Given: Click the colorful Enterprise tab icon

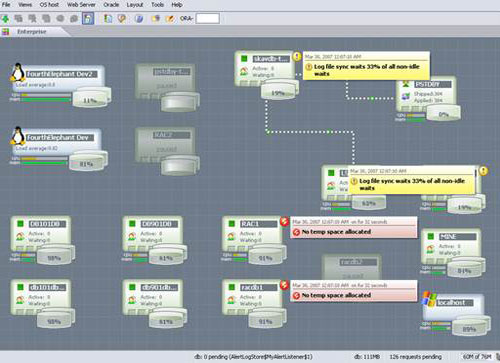Looking at the screenshot, I should [x=5, y=32].
